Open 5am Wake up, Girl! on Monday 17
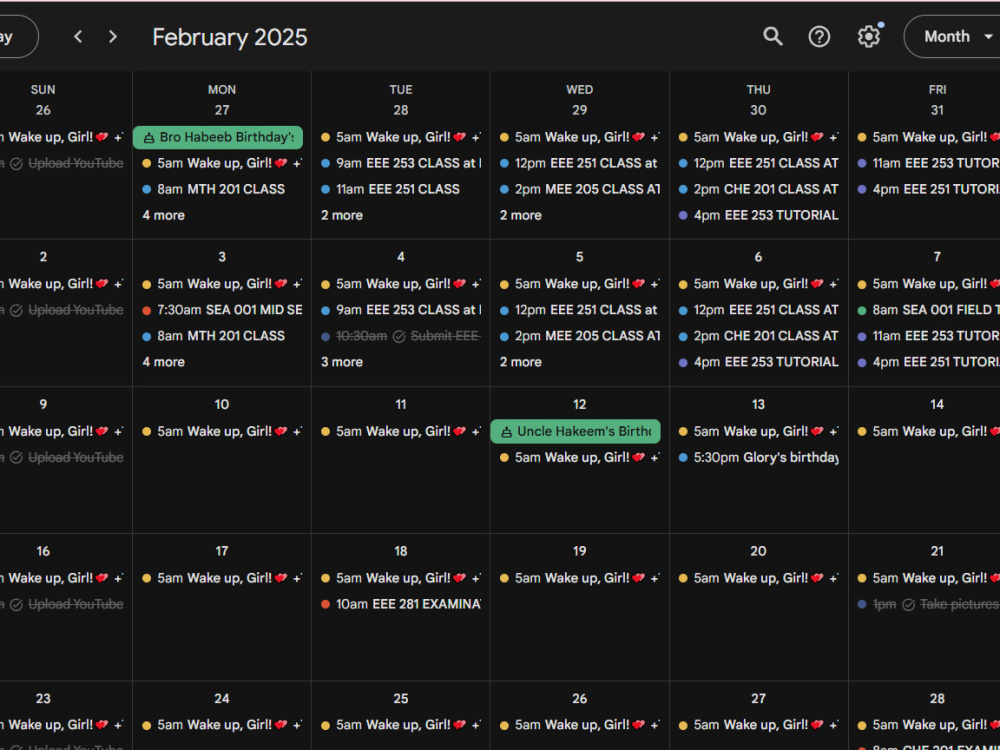Image resolution: width=1000 pixels, height=750 pixels. point(220,578)
